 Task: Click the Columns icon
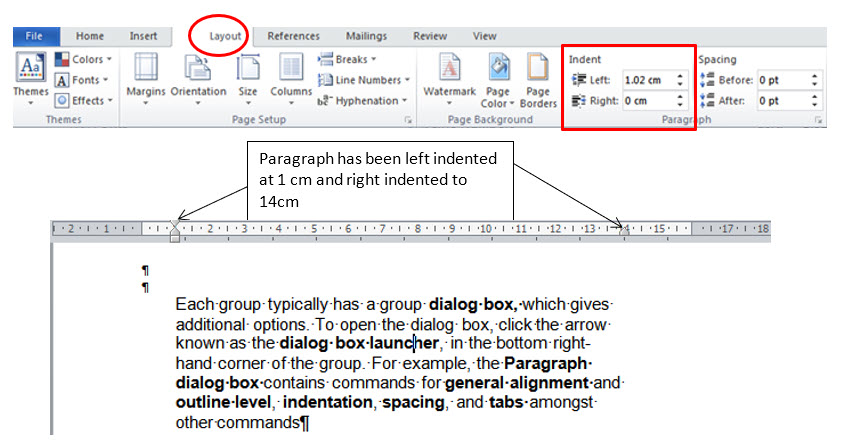[x=291, y=67]
